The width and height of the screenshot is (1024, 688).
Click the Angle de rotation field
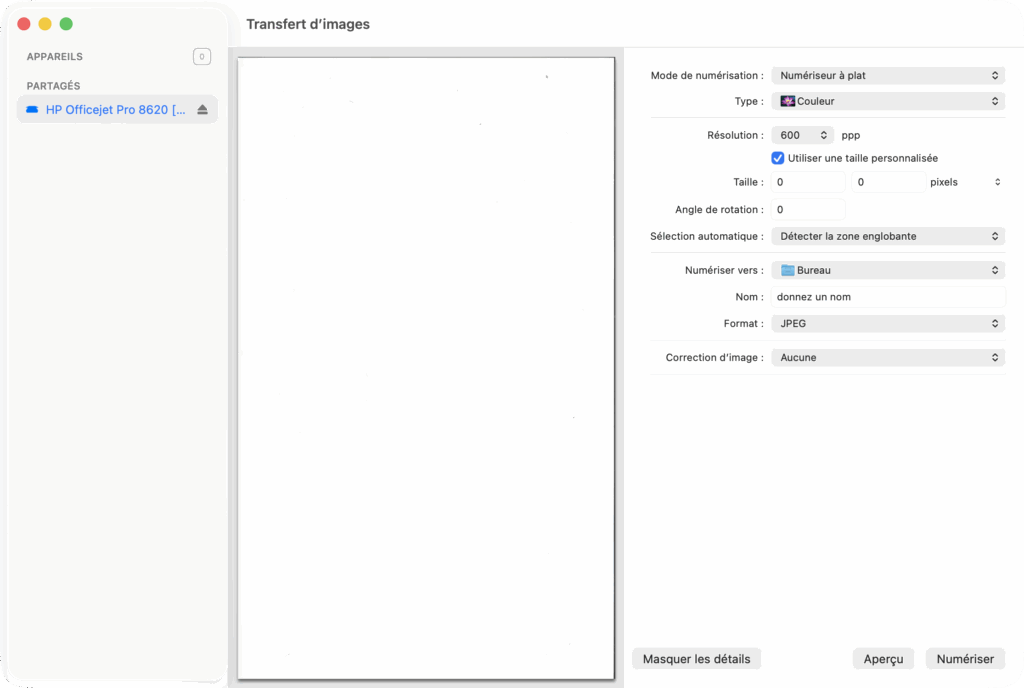coord(808,210)
